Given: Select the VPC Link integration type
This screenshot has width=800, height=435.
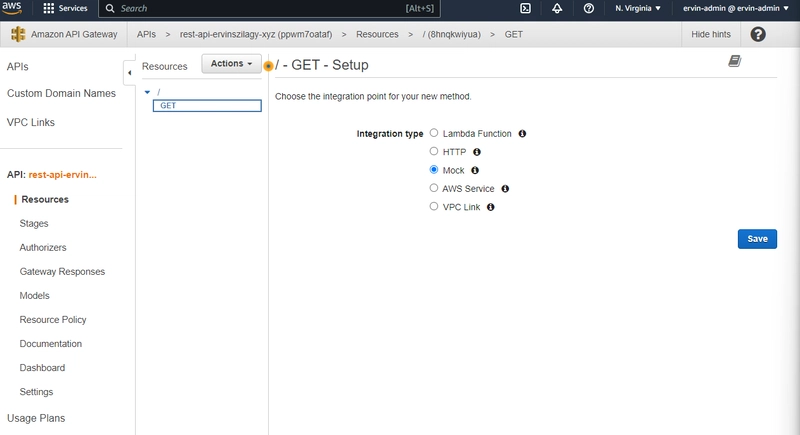Looking at the screenshot, I should (434, 207).
